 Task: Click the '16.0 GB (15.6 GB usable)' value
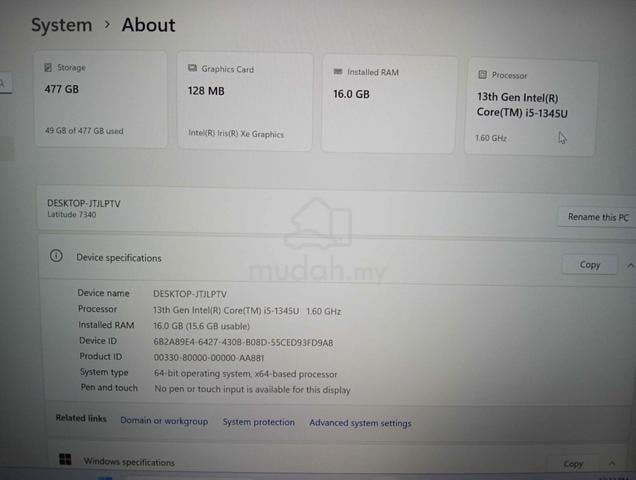point(201,326)
